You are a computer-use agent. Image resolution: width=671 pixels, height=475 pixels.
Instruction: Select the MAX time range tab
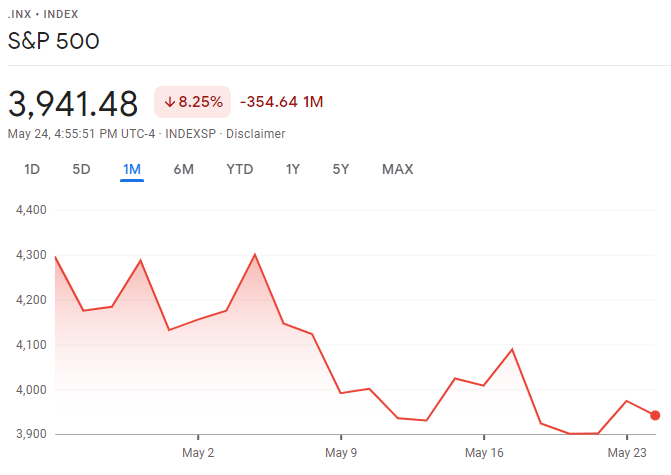(398, 169)
